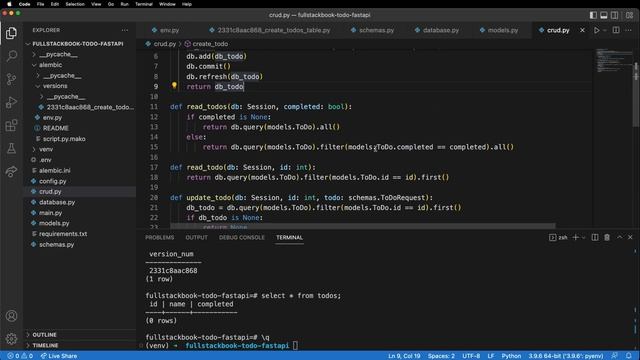This screenshot has width=640, height=360.
Task: Open the Extensions view
Action: [x=11, y=125]
